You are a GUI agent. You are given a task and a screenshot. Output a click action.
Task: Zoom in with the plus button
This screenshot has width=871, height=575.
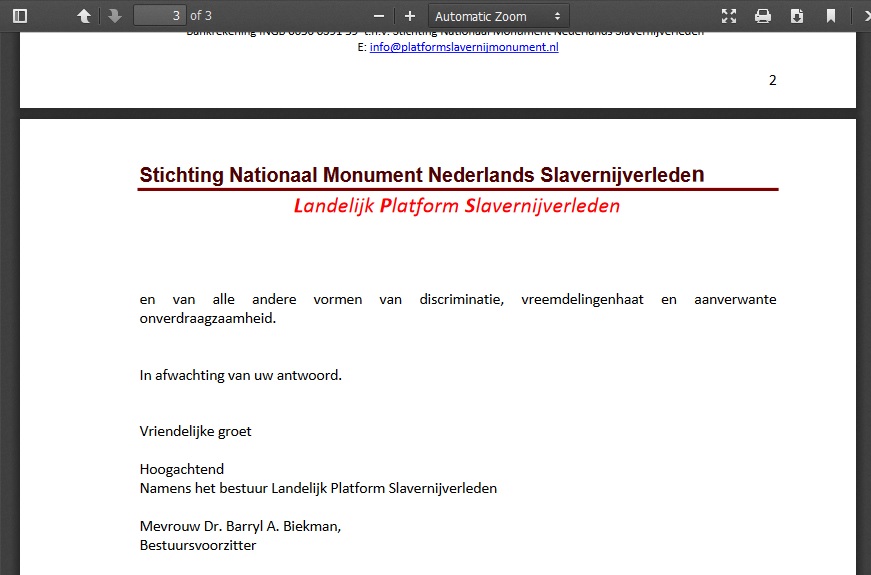pos(409,16)
